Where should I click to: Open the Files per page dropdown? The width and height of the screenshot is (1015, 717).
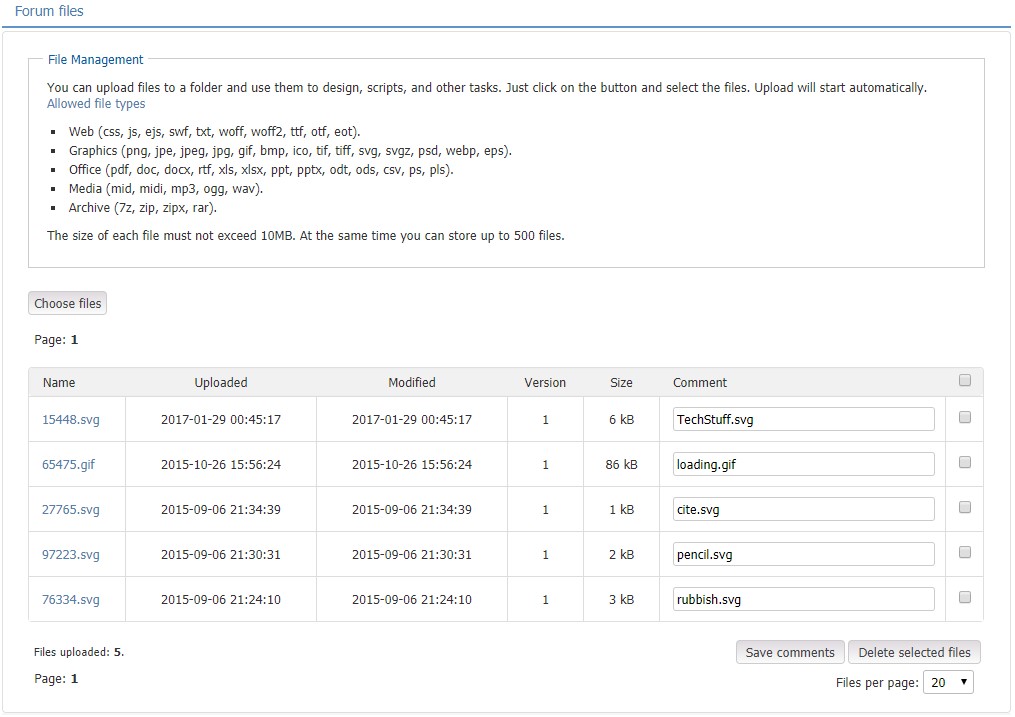[947, 682]
